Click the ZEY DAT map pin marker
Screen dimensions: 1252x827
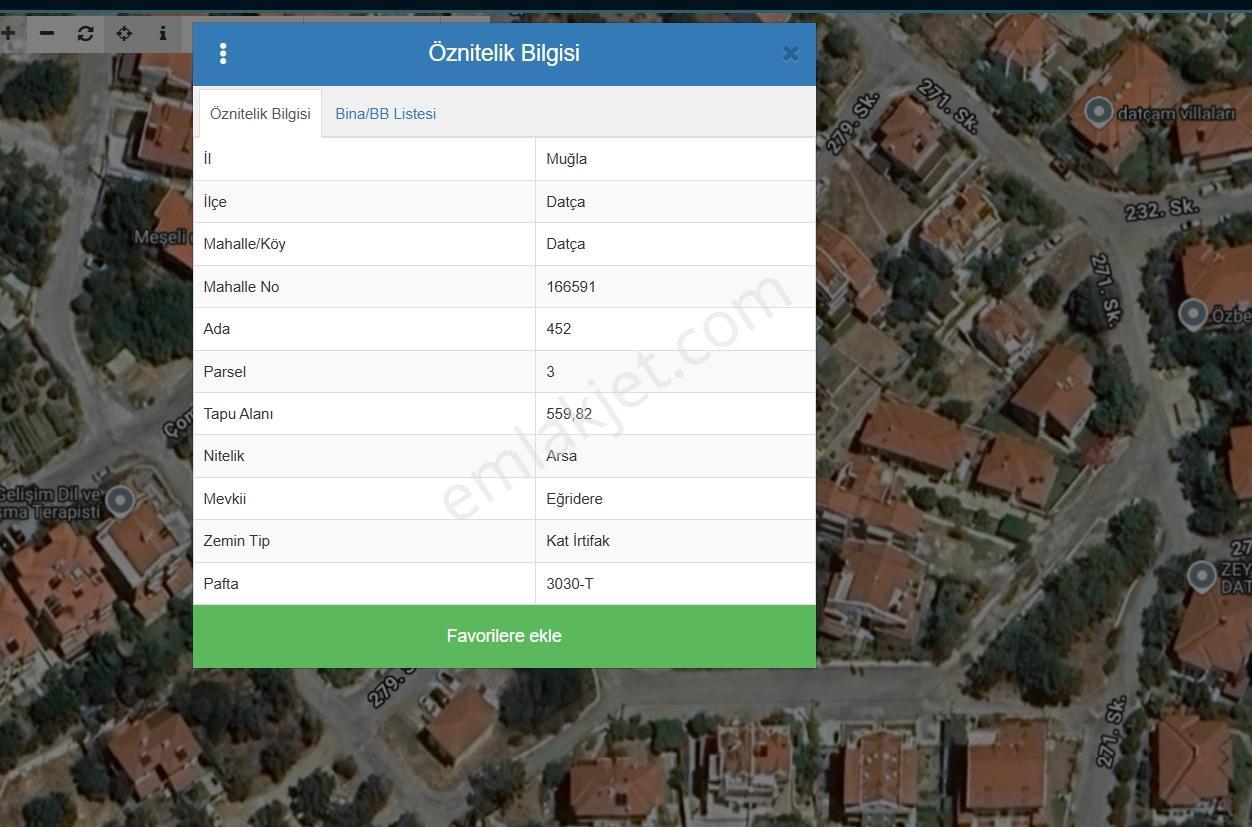(x=1201, y=575)
